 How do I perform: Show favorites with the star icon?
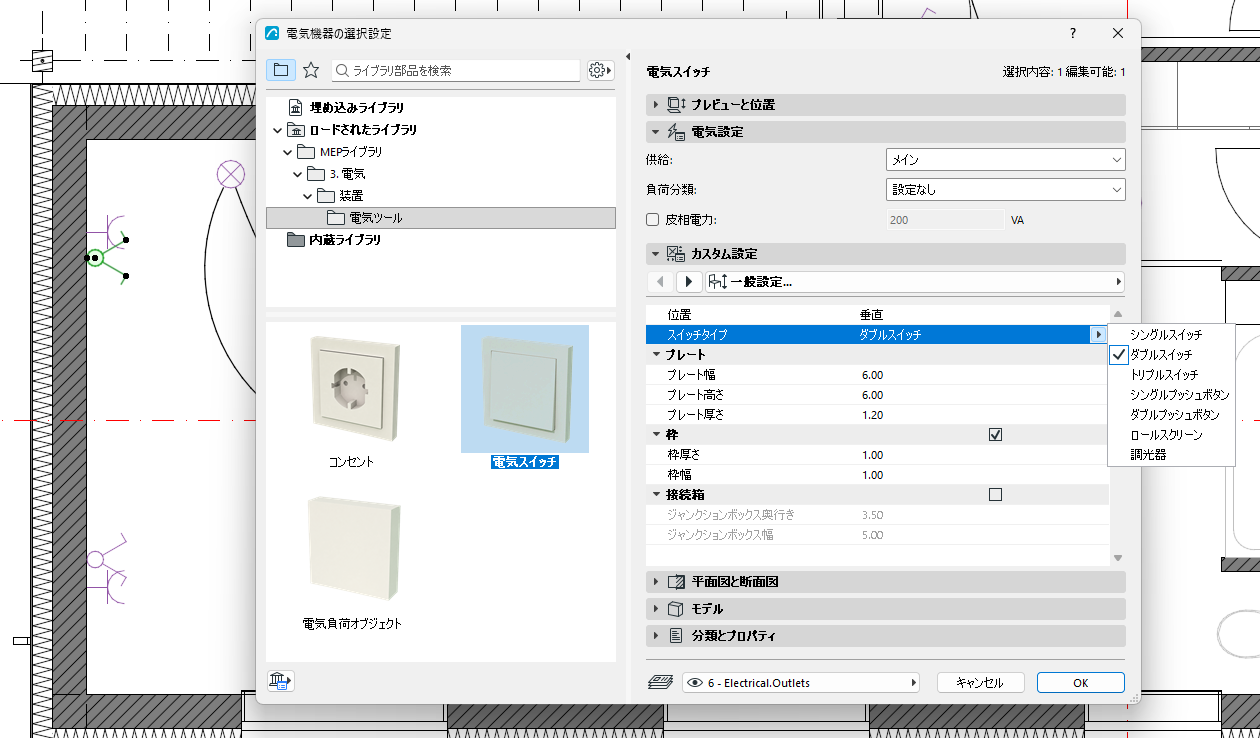[x=311, y=70]
